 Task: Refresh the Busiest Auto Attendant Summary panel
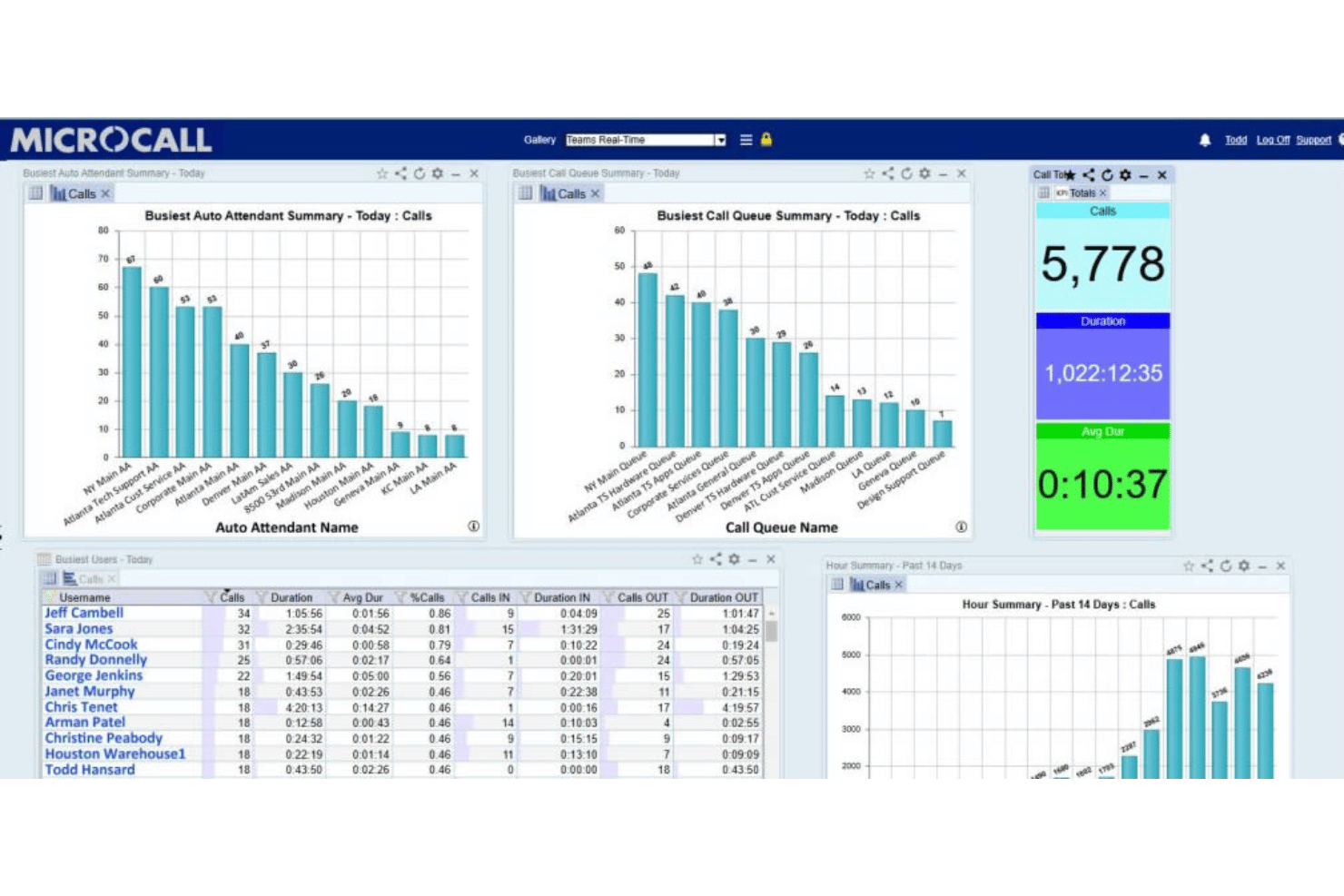pos(420,173)
